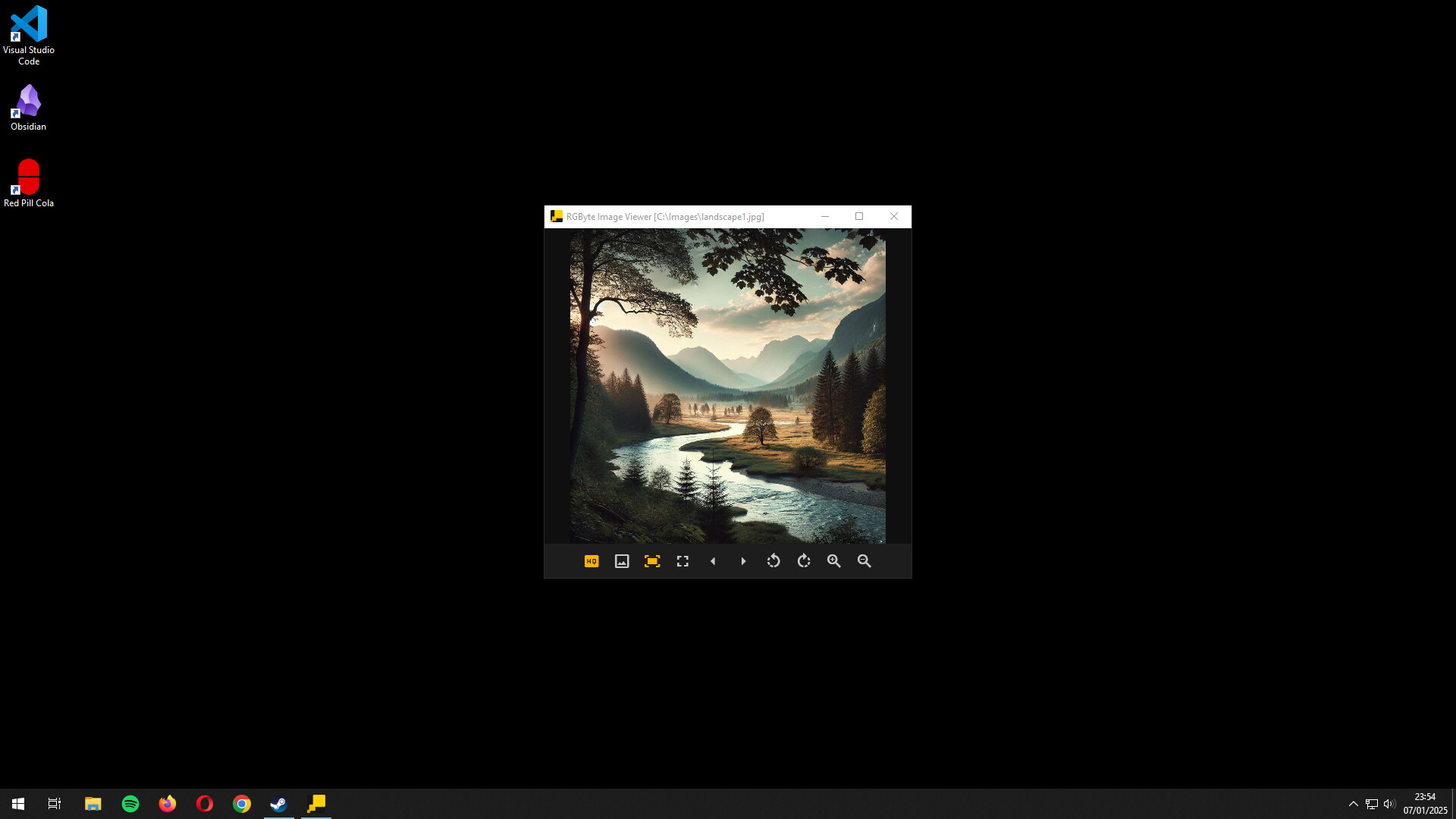Viewport: 1456px width, 819px height.
Task: Open the volume control slider
Action: pyautogui.click(x=1390, y=803)
